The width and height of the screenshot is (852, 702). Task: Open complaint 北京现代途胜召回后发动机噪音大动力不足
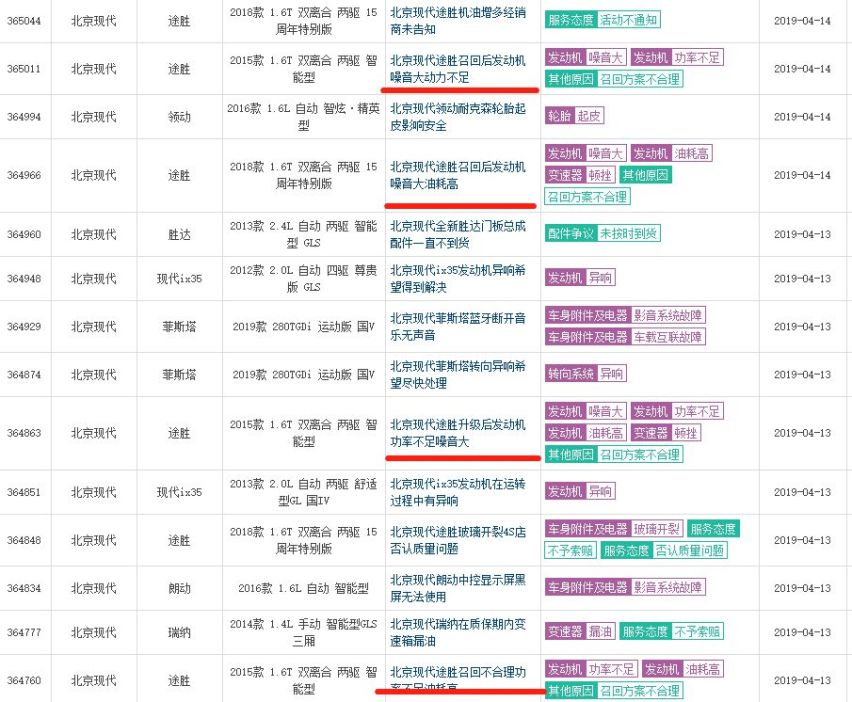point(458,68)
